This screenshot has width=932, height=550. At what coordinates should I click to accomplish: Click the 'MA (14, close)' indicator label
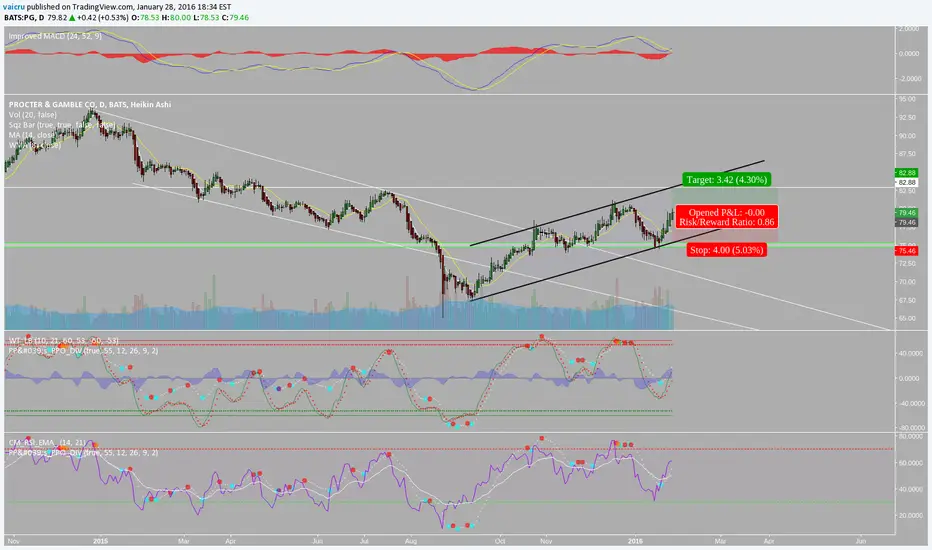[x=32, y=135]
